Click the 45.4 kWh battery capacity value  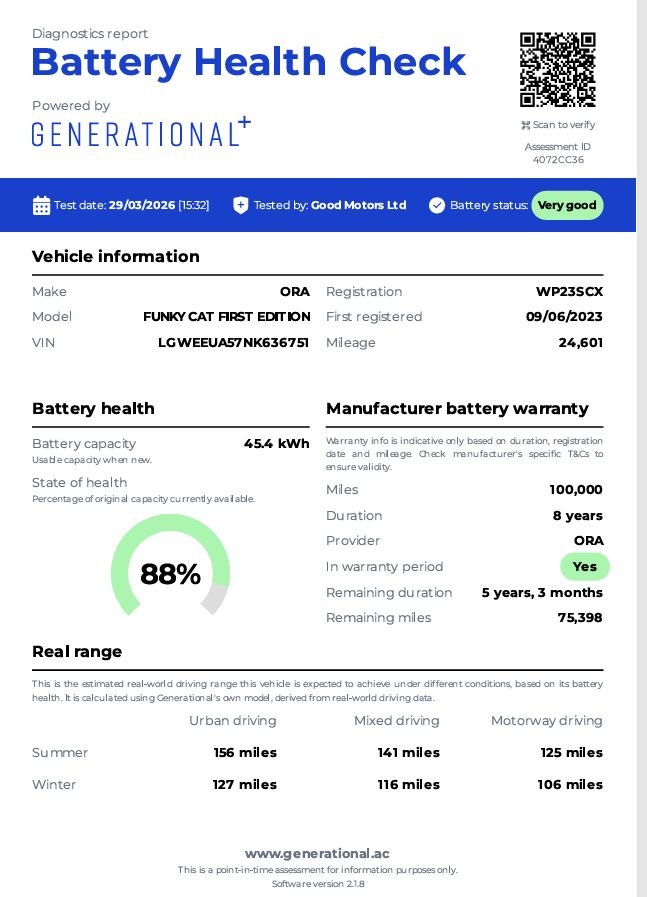tap(277, 444)
